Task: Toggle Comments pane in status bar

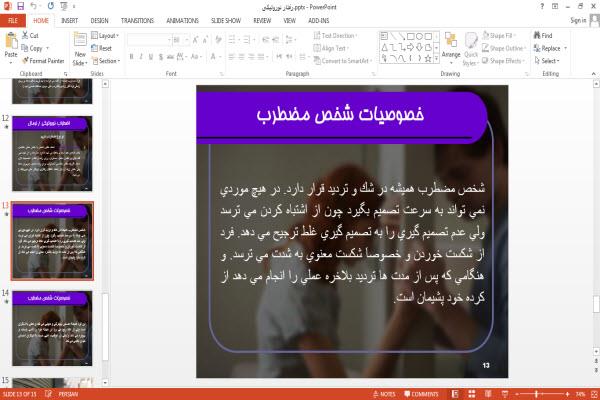Action: (421, 394)
